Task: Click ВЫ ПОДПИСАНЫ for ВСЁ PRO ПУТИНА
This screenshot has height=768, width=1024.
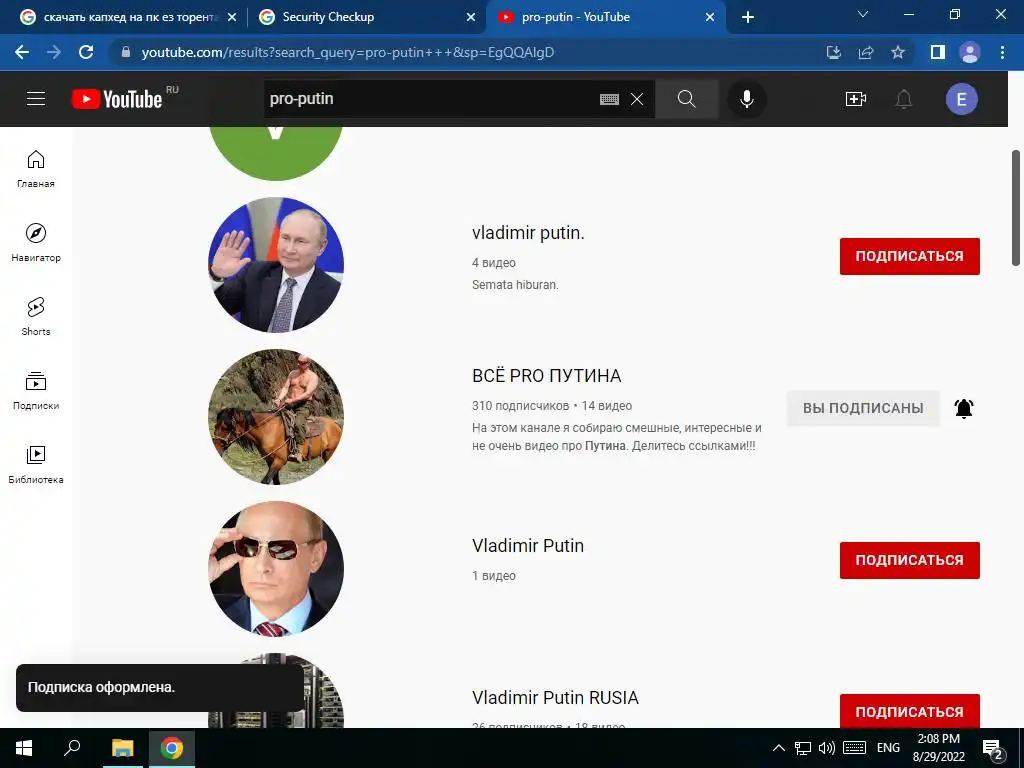Action: (863, 408)
